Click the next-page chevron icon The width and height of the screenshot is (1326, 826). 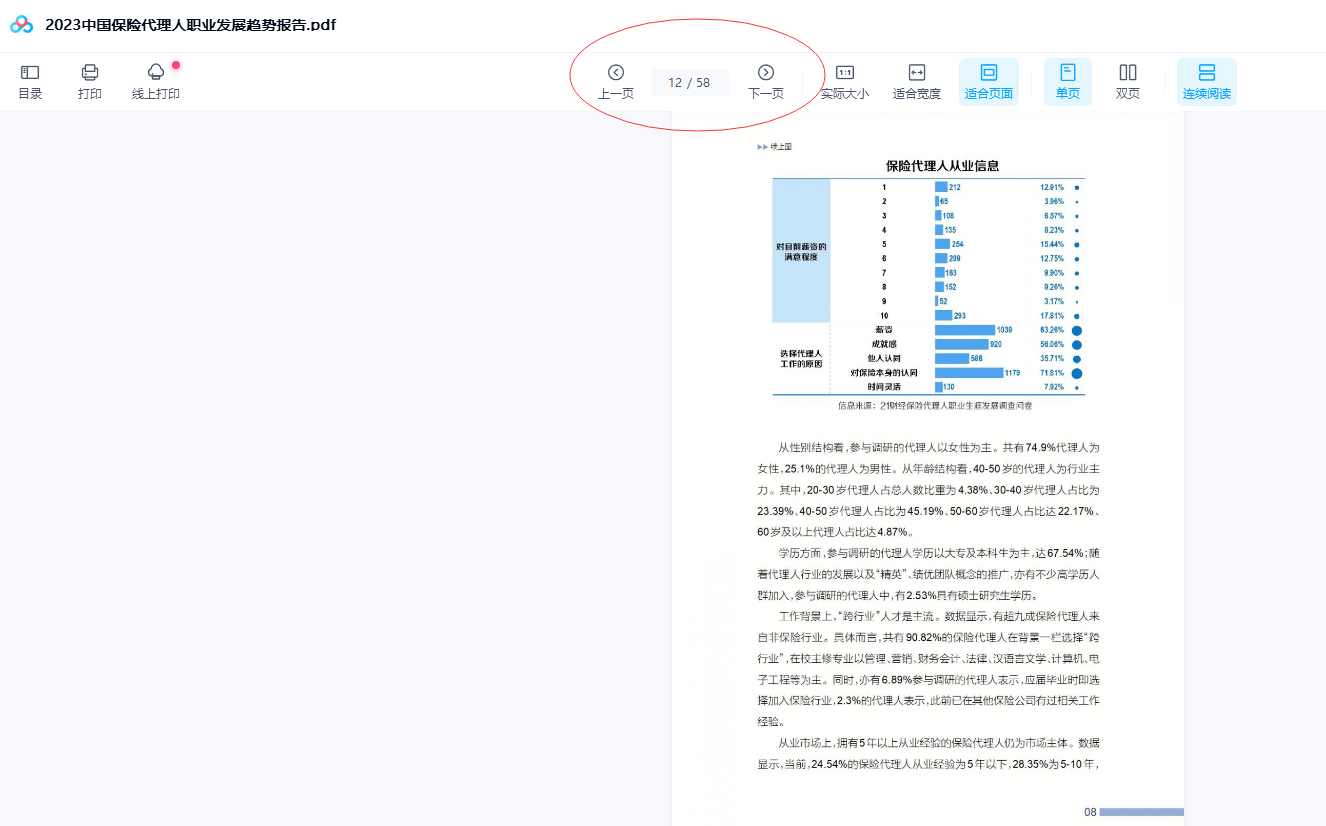coord(766,72)
